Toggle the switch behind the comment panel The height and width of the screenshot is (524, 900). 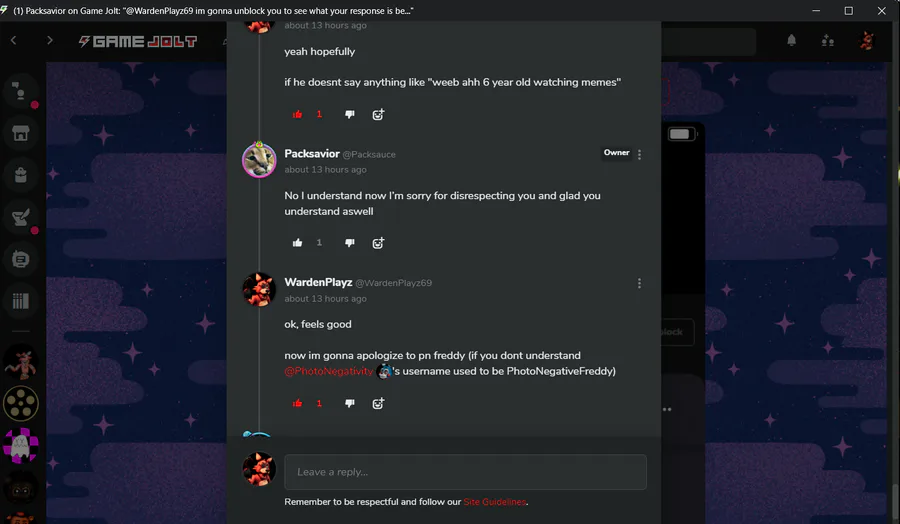point(681,134)
